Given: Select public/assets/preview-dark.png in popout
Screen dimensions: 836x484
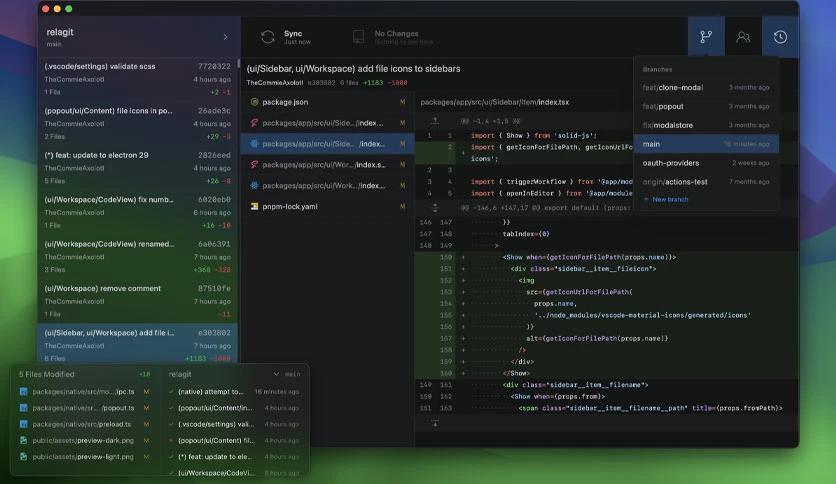Looking at the screenshot, I should (84, 440).
